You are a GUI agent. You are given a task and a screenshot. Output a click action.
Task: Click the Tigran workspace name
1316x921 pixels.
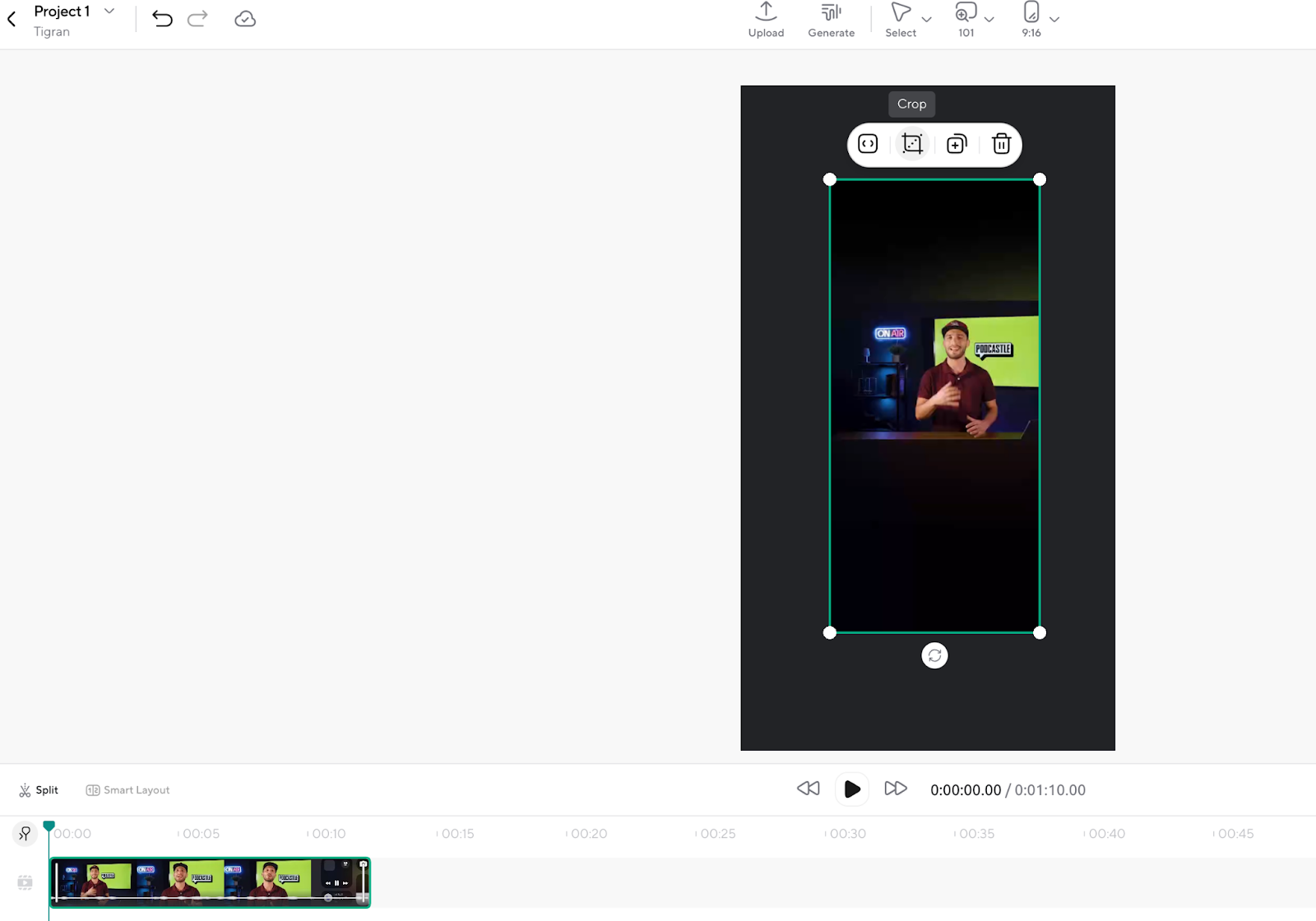[x=52, y=32]
